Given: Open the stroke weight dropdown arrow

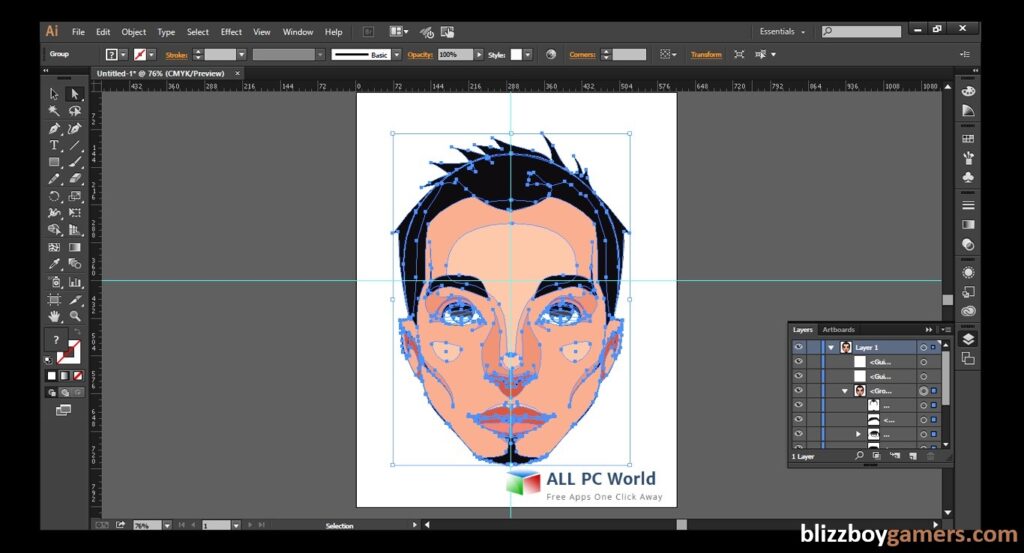Looking at the screenshot, I should click(x=242, y=55).
